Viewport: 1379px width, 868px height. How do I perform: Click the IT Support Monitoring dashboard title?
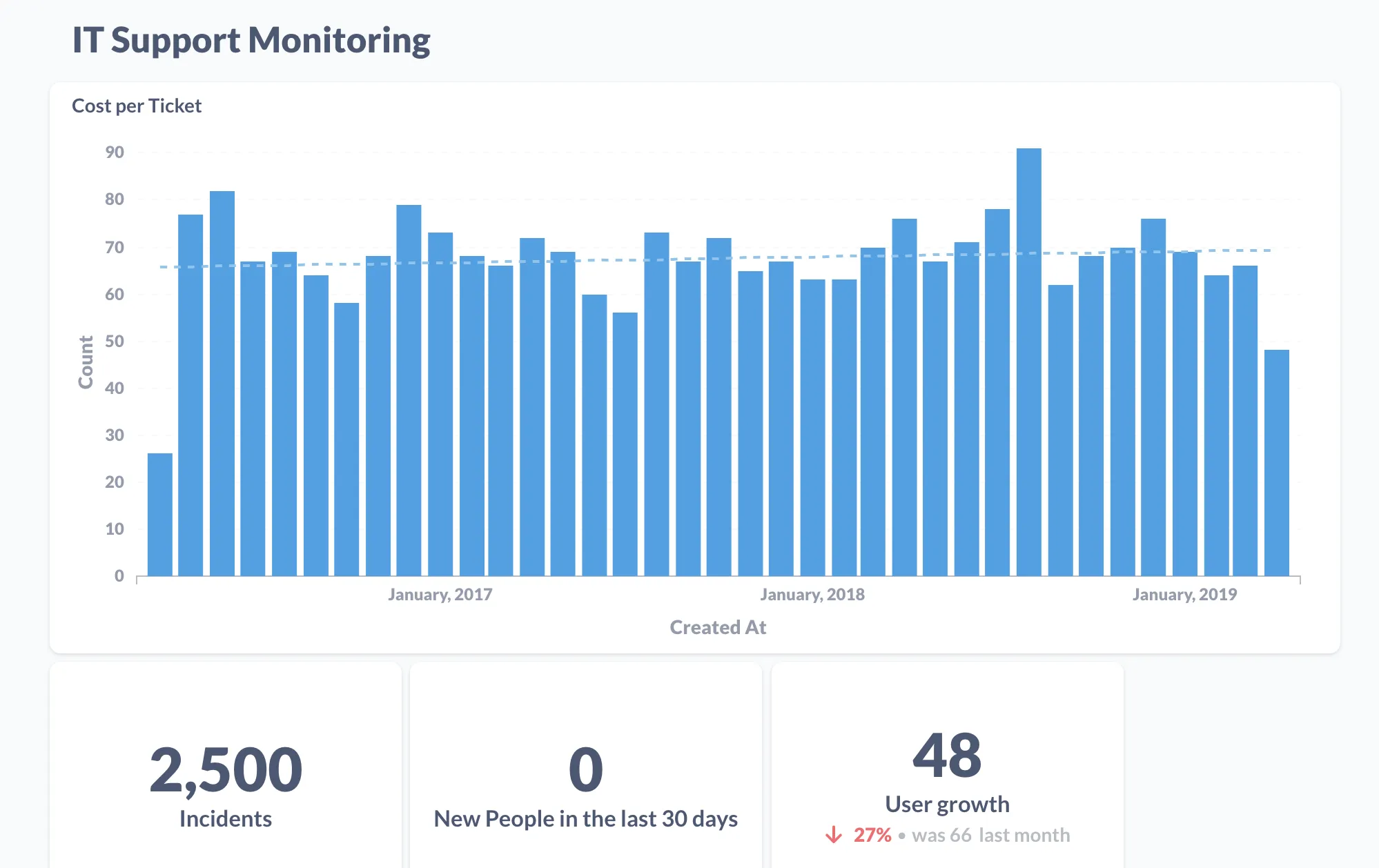(x=251, y=40)
